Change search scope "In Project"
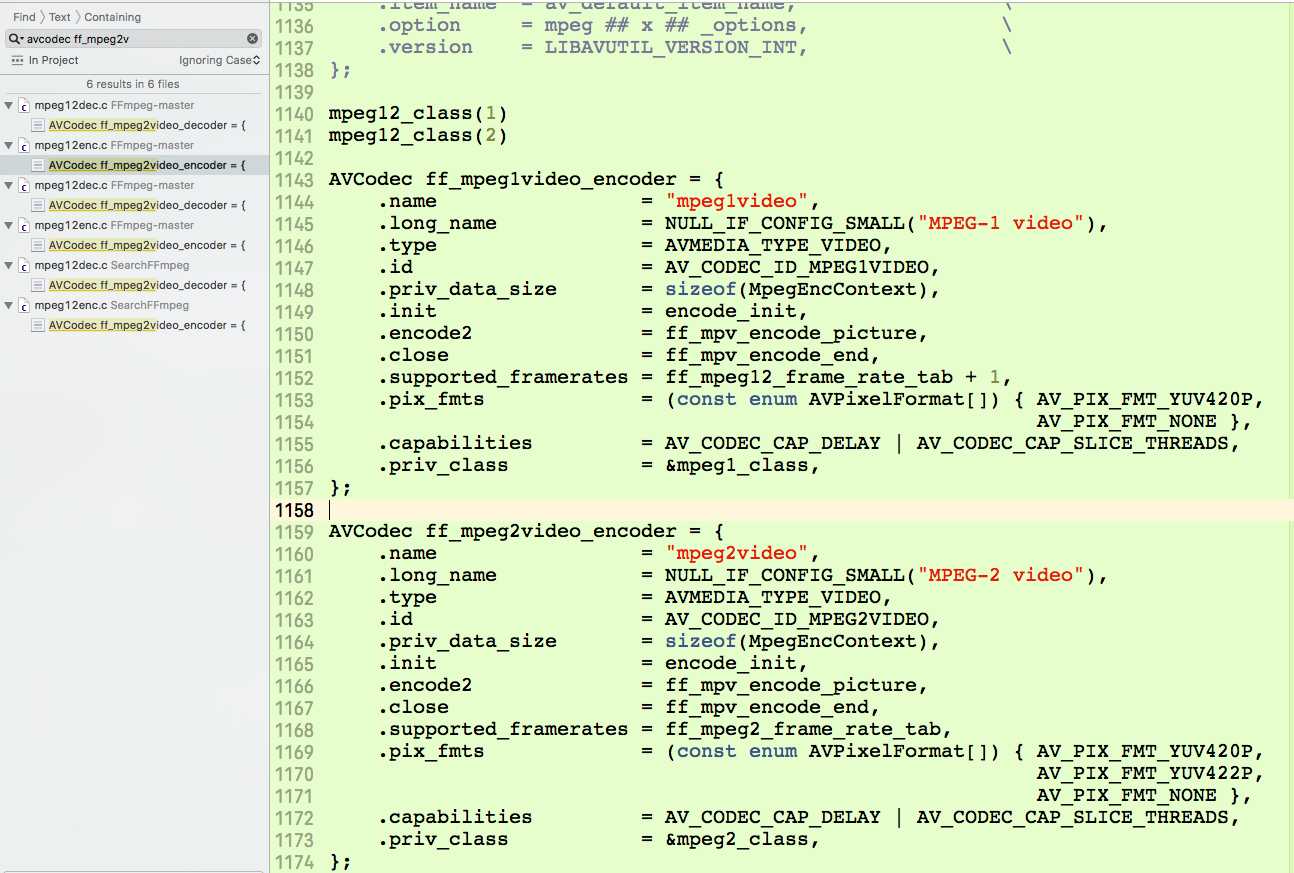This screenshot has width=1294, height=873. [53, 61]
